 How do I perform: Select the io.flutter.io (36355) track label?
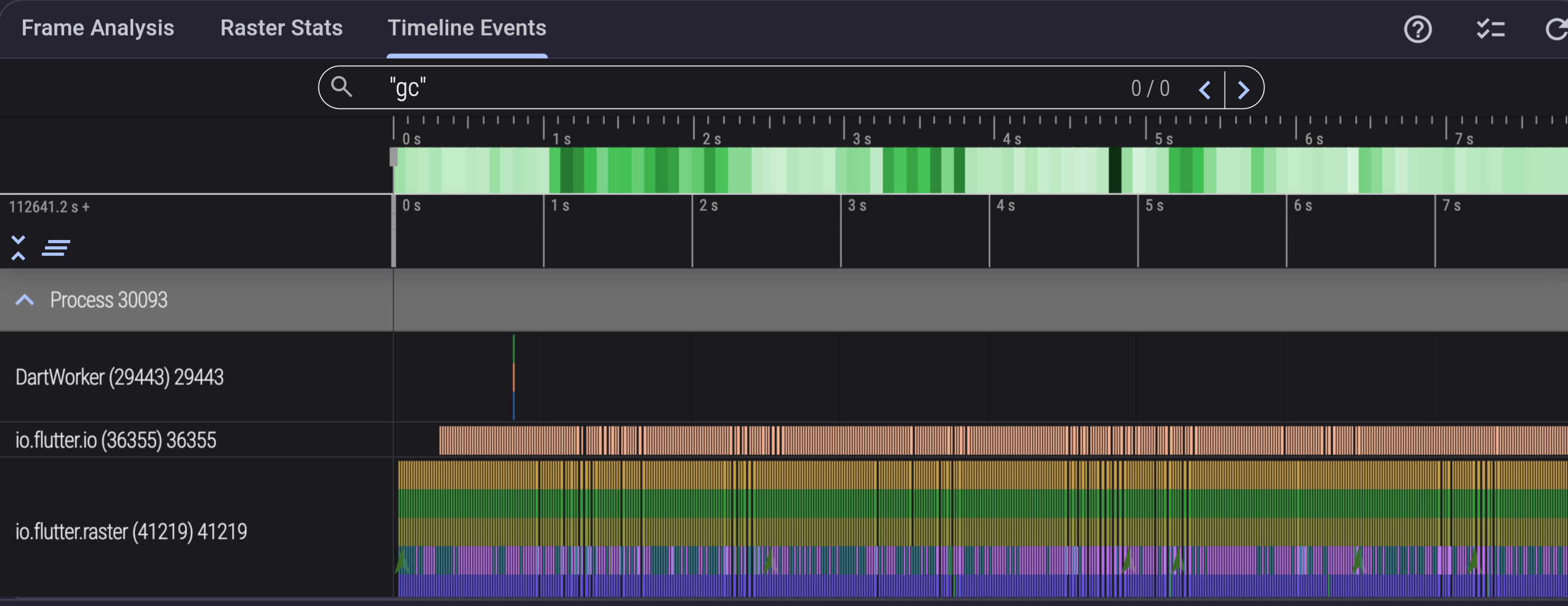point(116,440)
